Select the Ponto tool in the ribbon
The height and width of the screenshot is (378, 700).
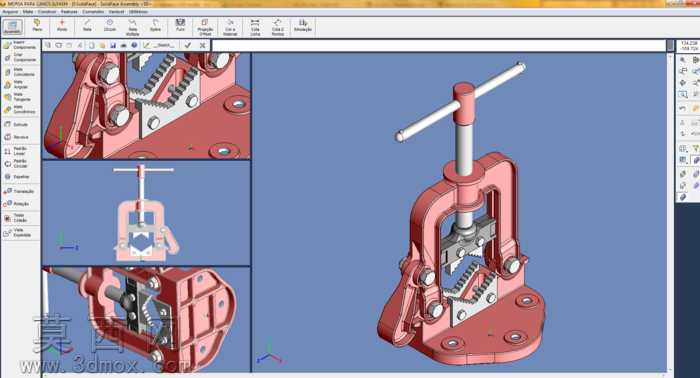click(x=62, y=25)
